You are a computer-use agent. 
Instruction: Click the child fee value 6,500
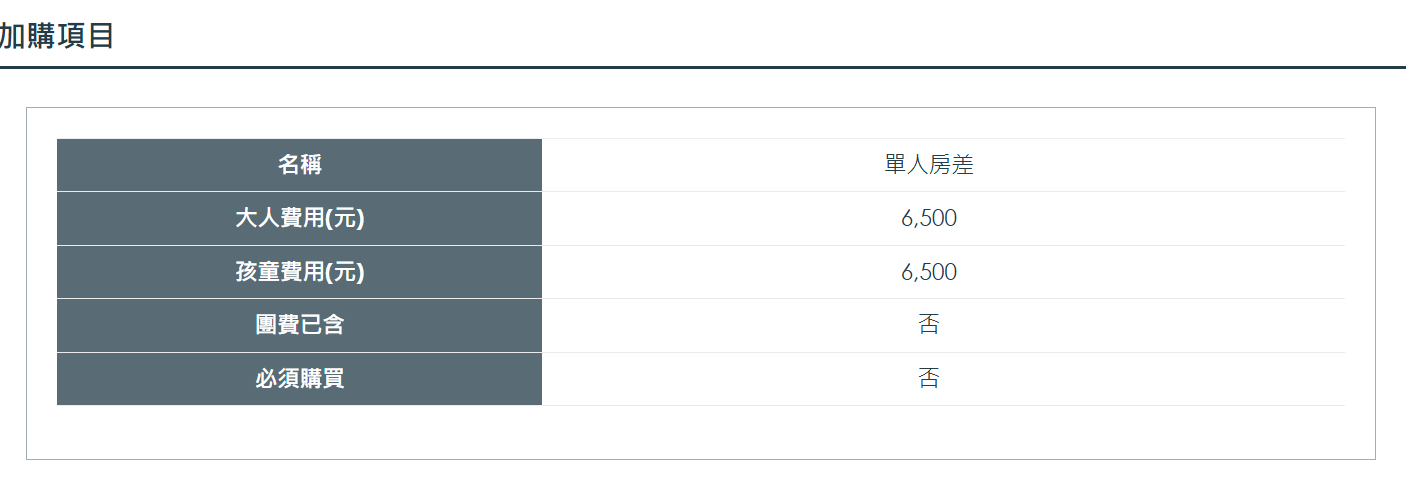(929, 272)
